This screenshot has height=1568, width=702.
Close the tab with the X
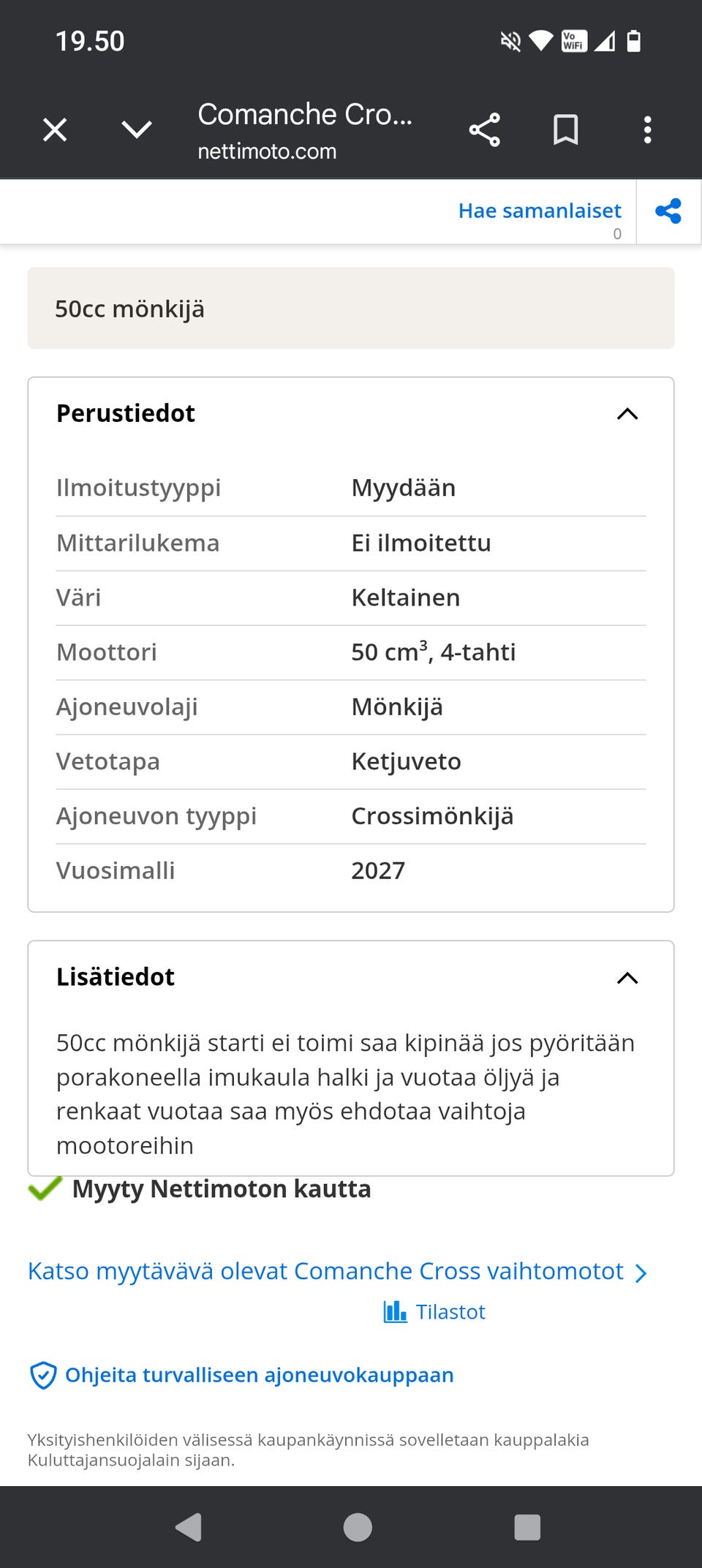(54, 129)
